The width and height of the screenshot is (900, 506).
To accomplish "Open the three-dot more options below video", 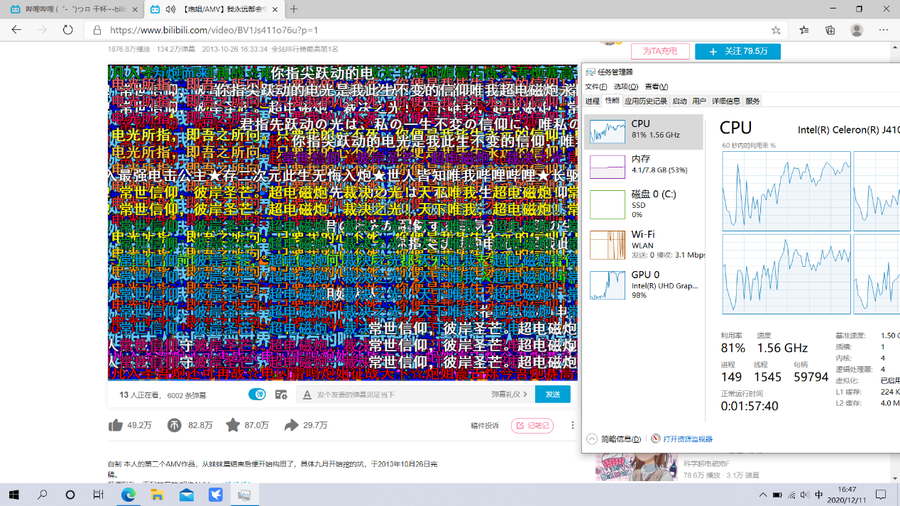I will (x=573, y=425).
